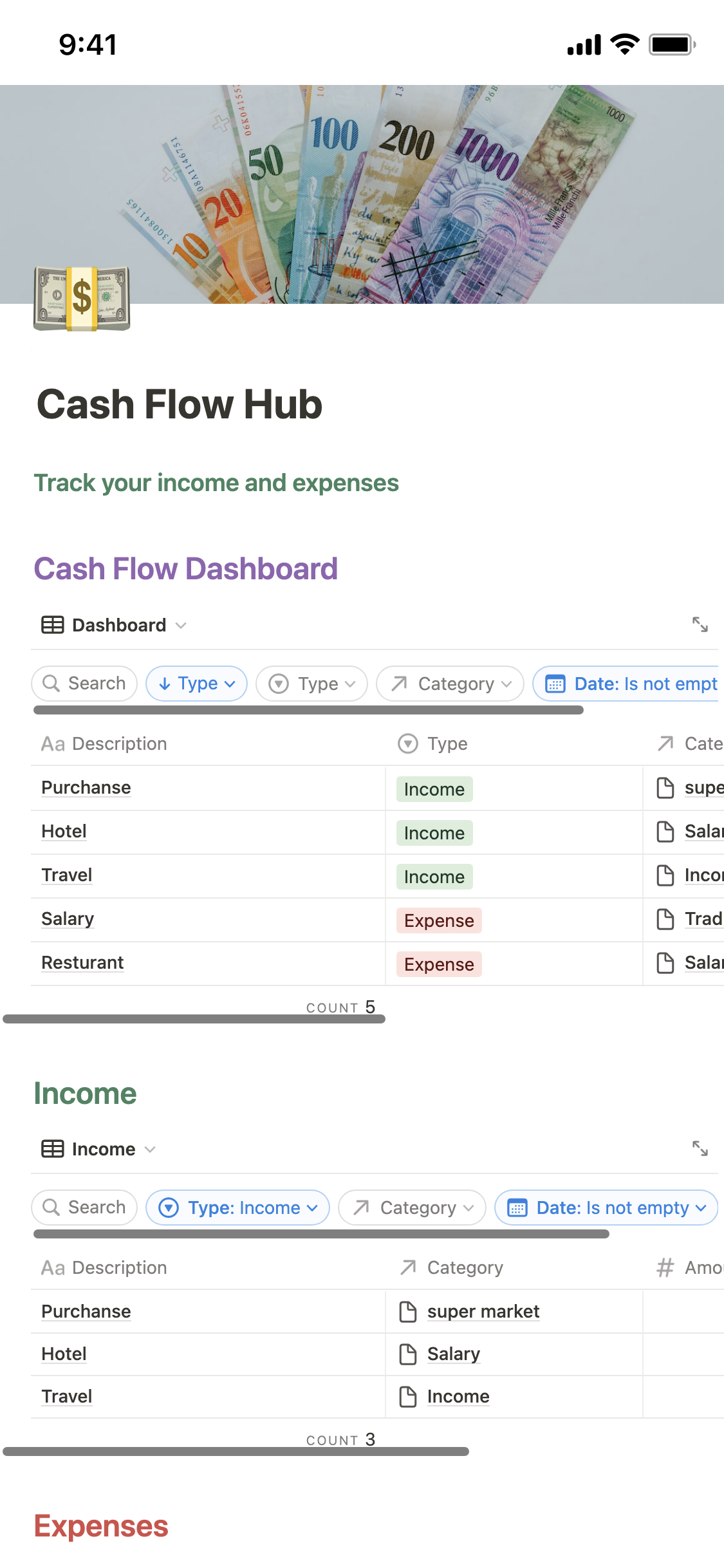Expand the Dashboard table to full page
Screen dimensions: 724x1568
[x=700, y=624]
